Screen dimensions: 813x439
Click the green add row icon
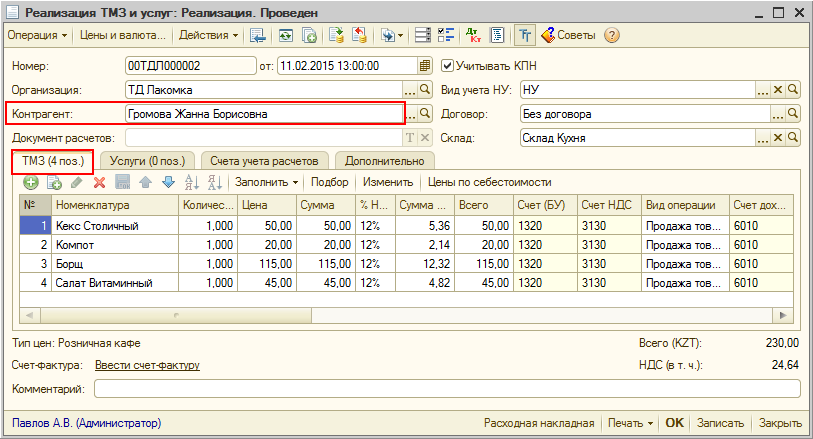pos(31,182)
